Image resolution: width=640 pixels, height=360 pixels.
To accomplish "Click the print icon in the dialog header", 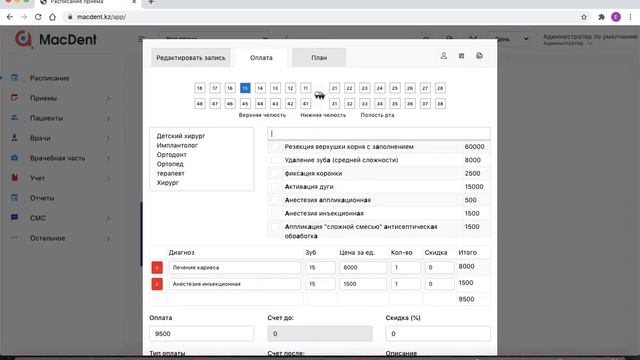I will click(x=479, y=56).
